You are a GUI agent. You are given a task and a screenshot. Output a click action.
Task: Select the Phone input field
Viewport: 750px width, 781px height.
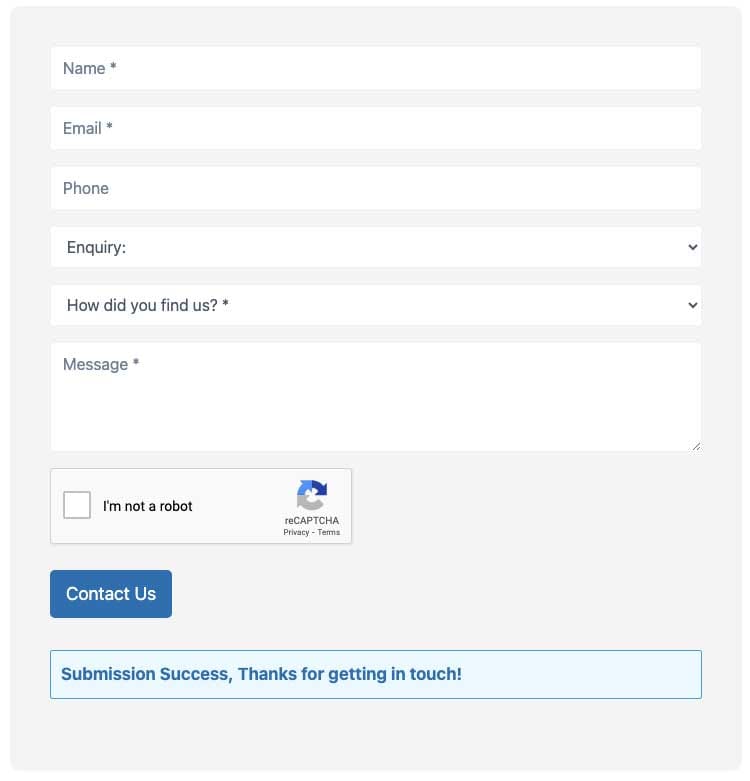tap(375, 188)
